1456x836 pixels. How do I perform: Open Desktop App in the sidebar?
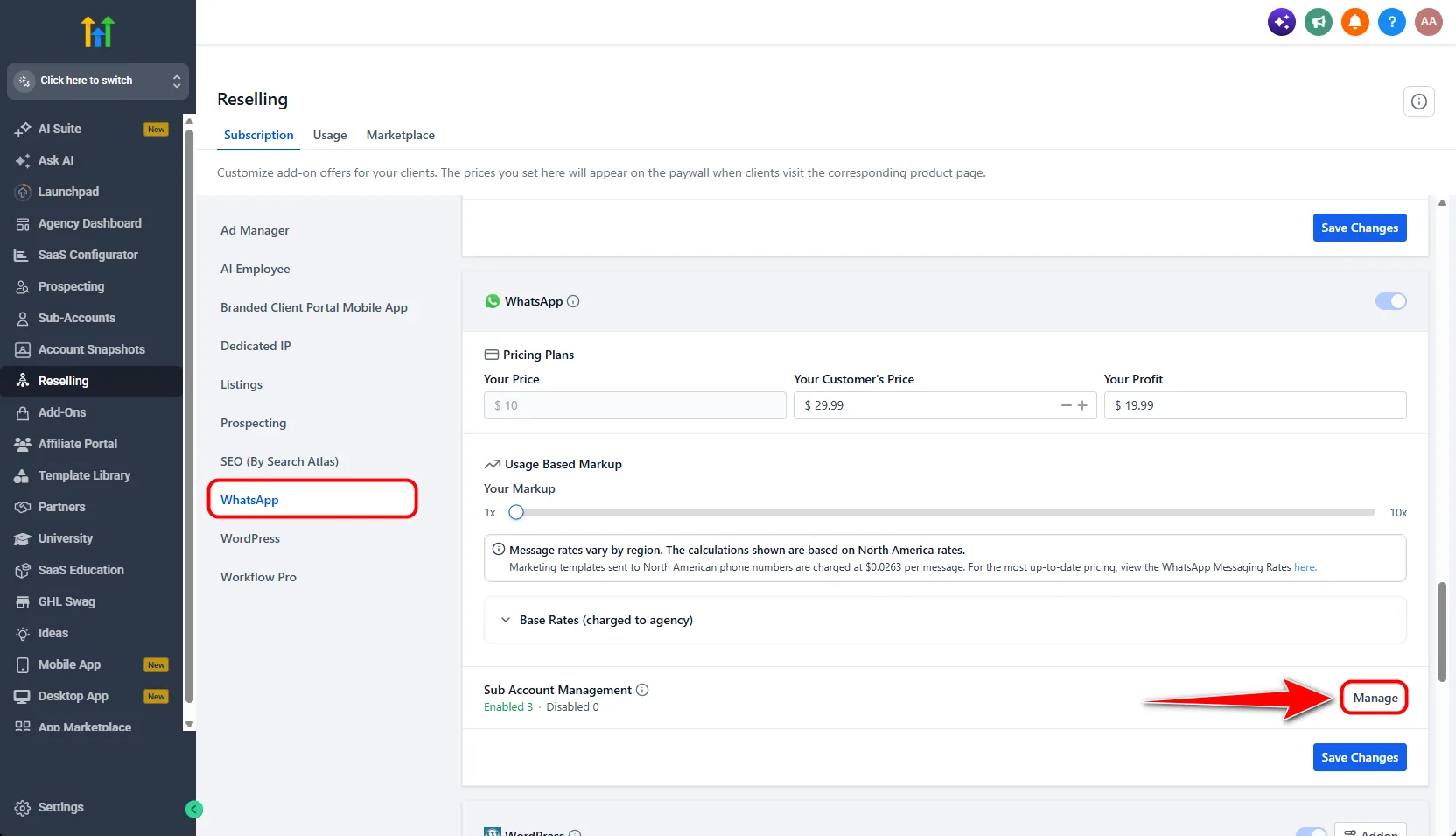(91, 696)
